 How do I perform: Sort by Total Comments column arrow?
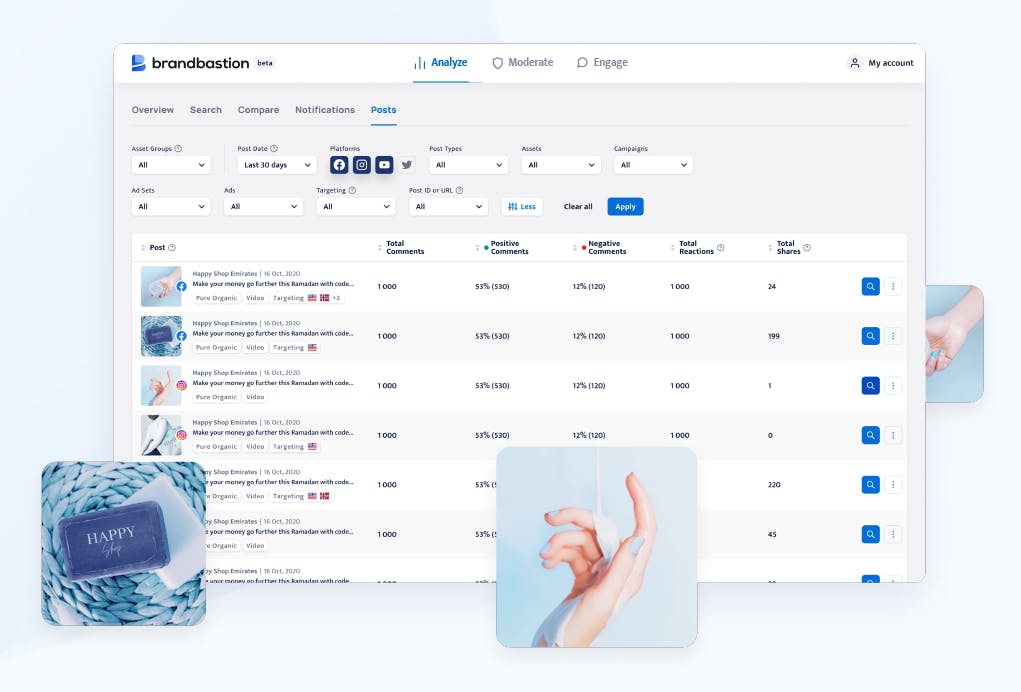380,247
